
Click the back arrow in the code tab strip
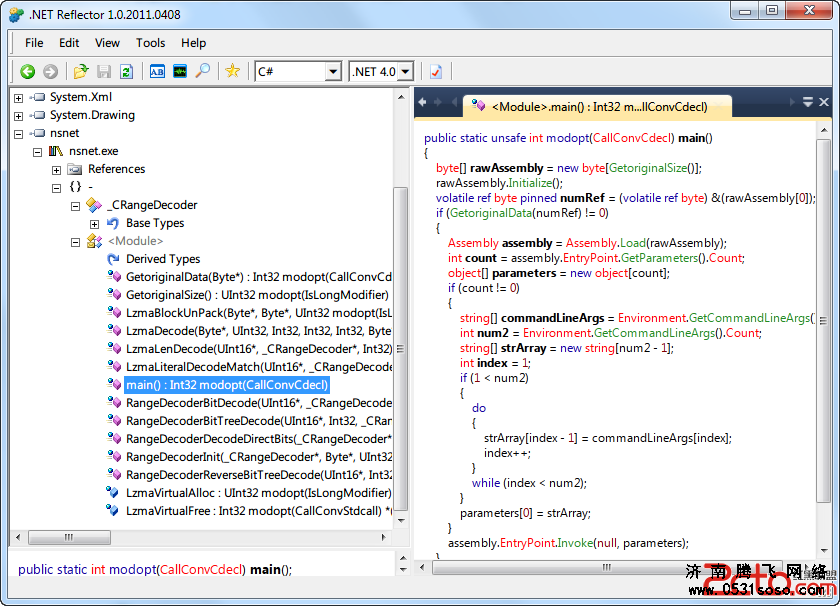[x=422, y=102]
